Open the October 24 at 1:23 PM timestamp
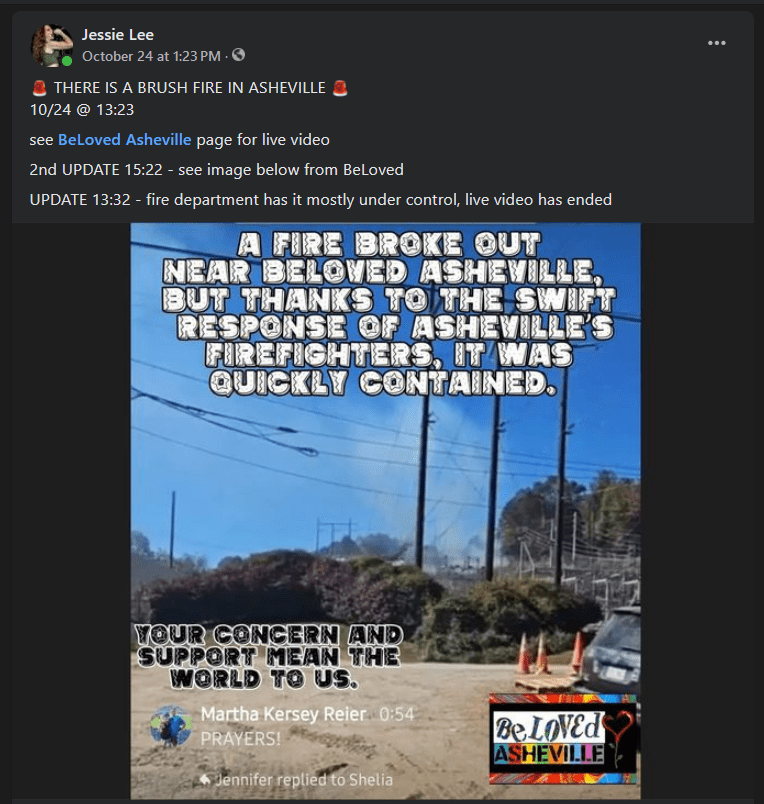Viewport: 764px width, 804px height. pyautogui.click(x=151, y=56)
